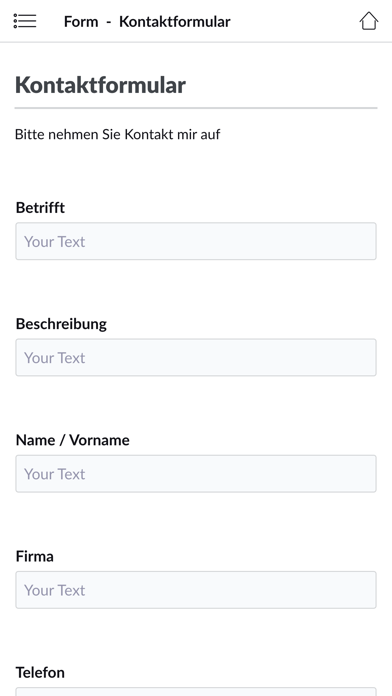Screen dimensions: 392x696
Task: Click into the Beschreibung input box
Action: pos(196,357)
